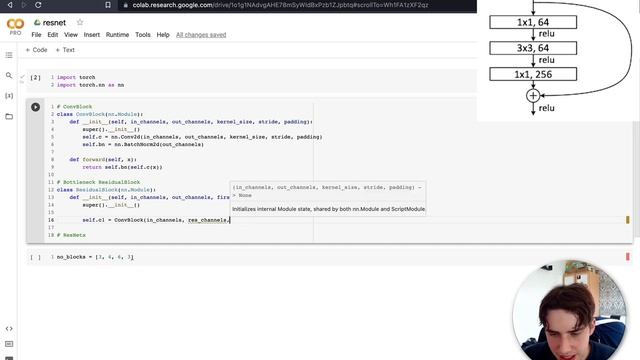Click the '1x1, 64' box in diagram
This screenshot has width=640, height=360.
(533, 22)
